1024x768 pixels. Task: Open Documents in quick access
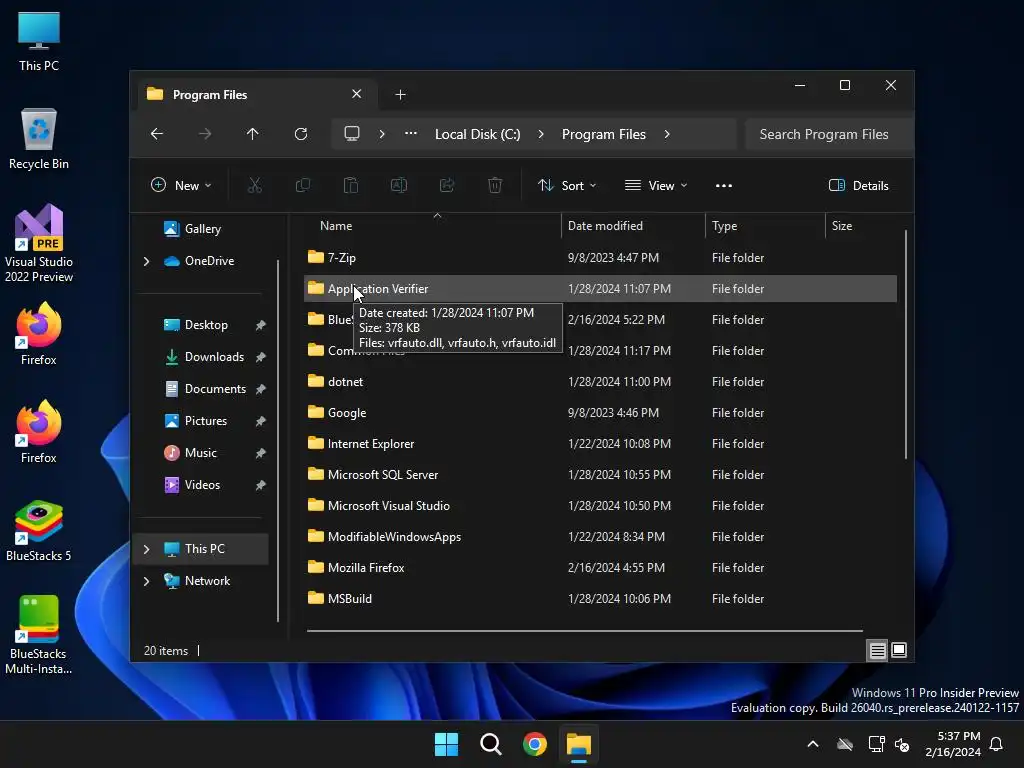(205, 389)
